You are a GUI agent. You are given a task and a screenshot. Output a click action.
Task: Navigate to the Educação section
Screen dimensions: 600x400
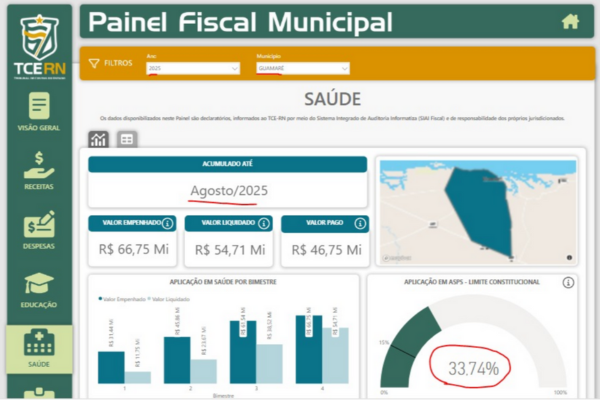point(39,291)
